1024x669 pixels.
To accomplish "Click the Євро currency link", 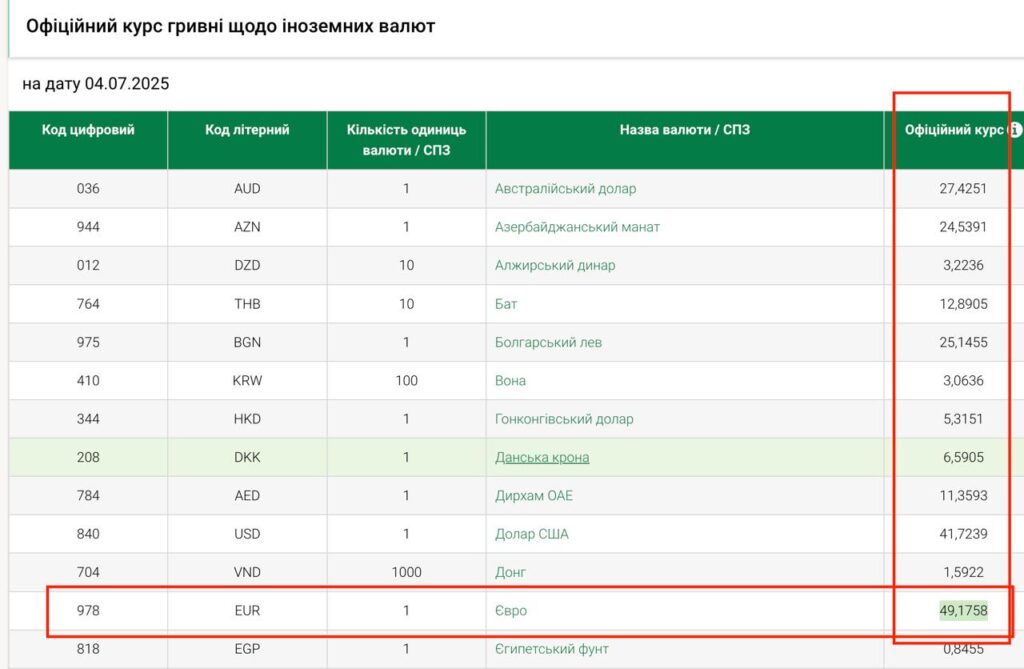I will 510,610.
